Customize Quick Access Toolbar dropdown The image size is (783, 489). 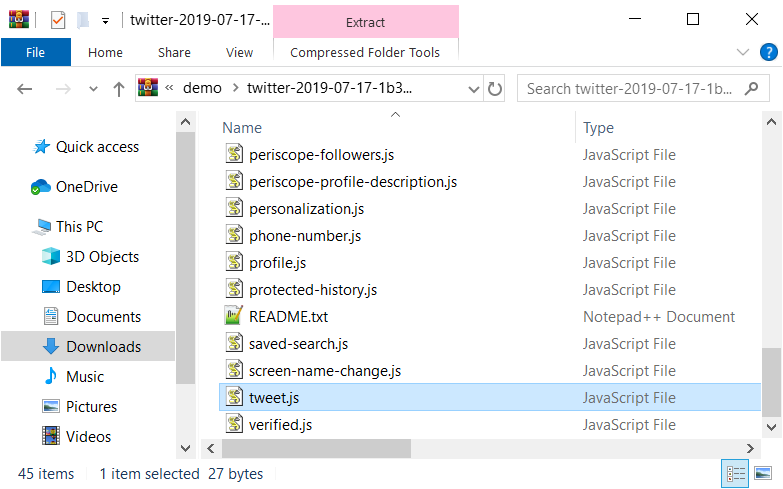tap(105, 21)
